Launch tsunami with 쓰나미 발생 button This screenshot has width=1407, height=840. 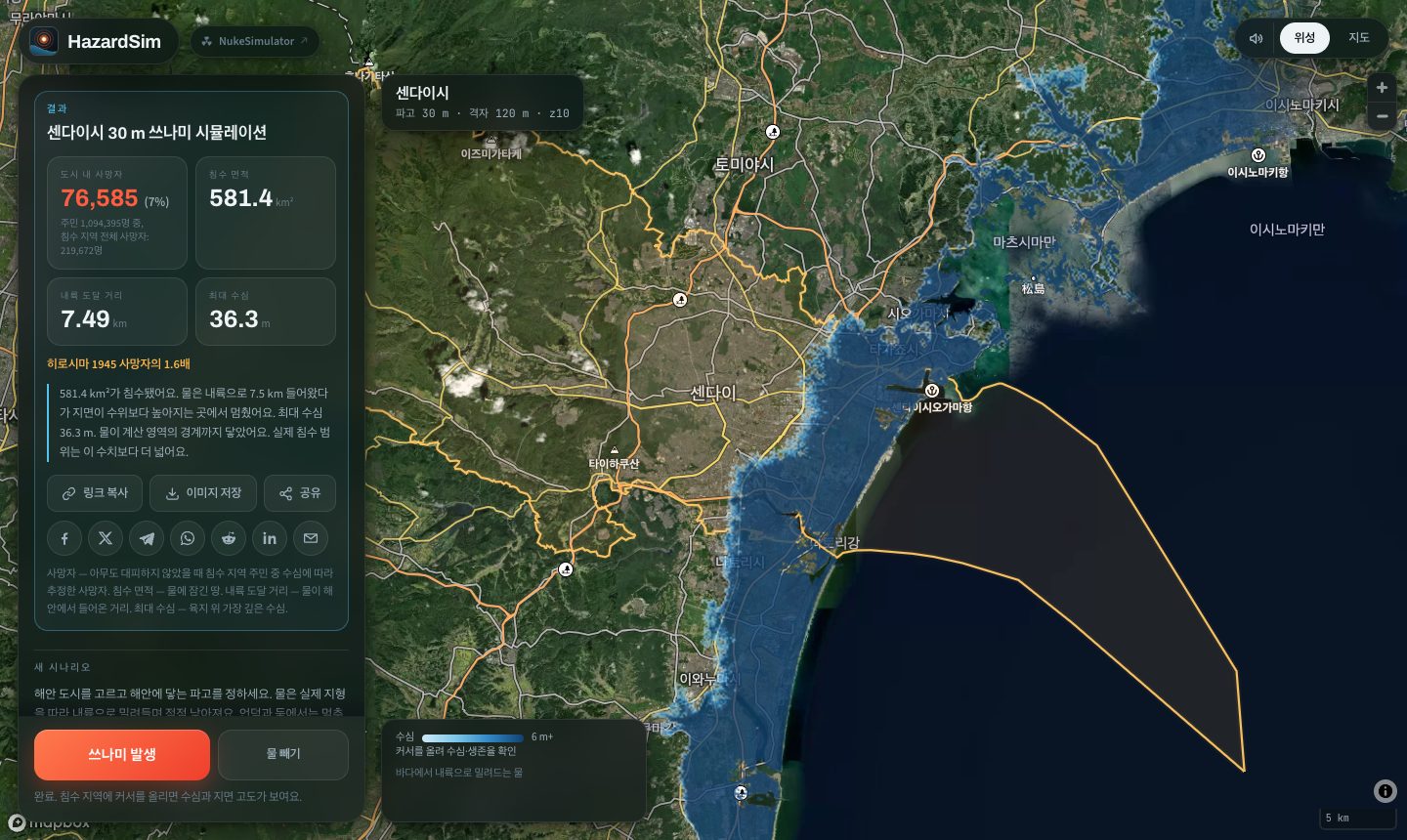(x=122, y=755)
